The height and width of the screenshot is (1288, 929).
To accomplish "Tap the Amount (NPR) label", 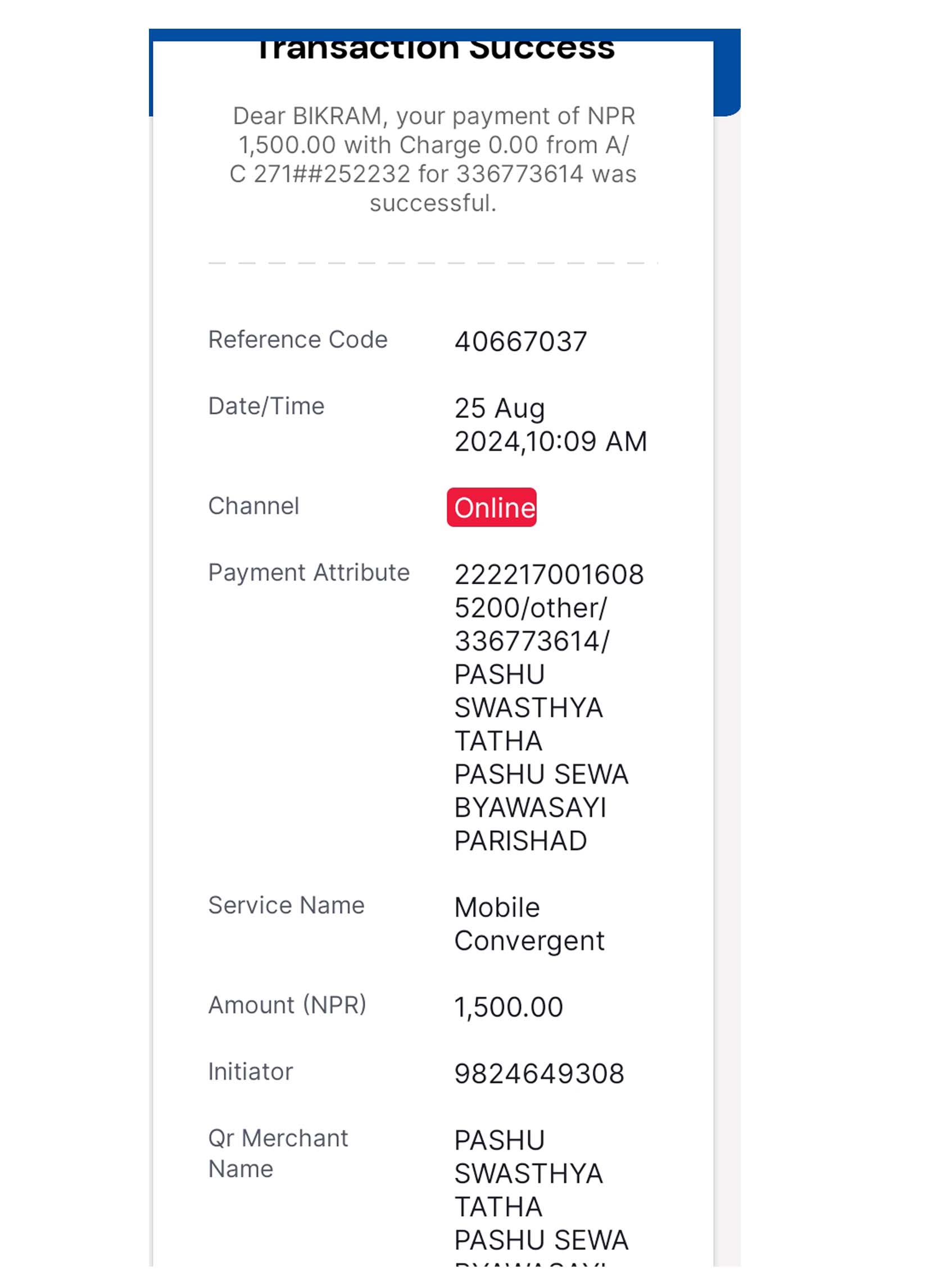I will pos(287,1005).
